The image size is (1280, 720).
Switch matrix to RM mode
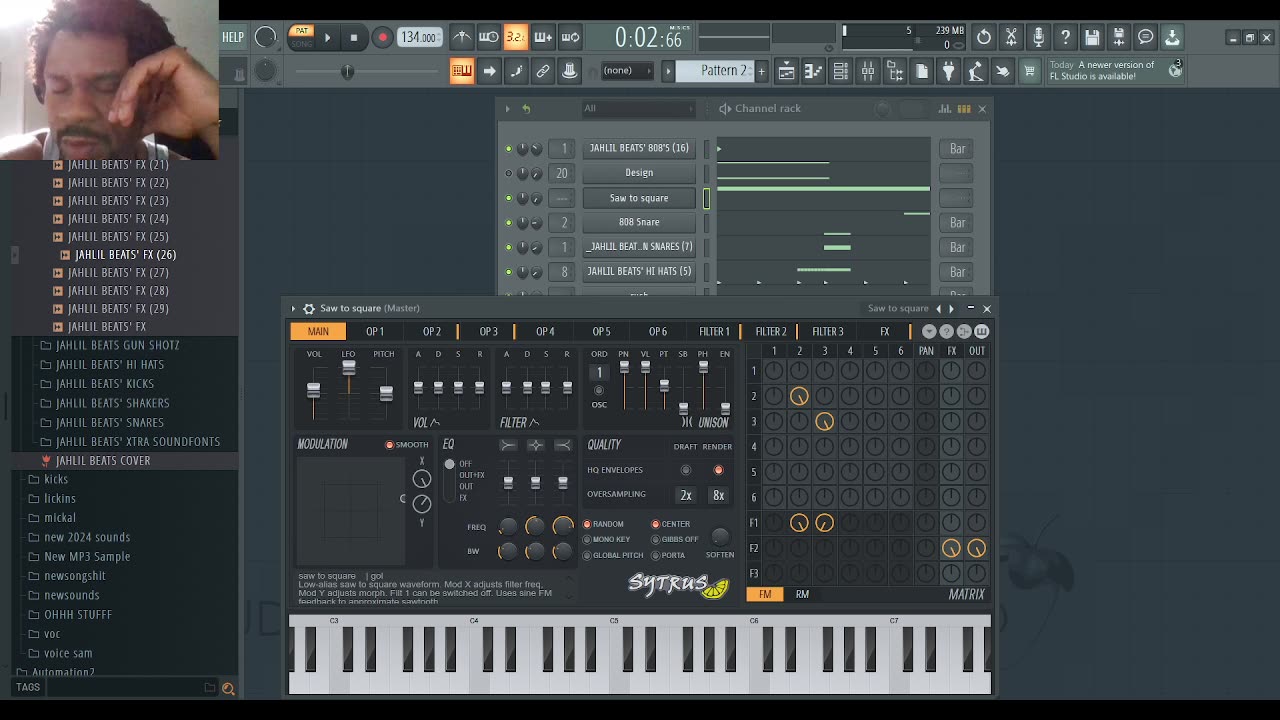click(x=802, y=595)
